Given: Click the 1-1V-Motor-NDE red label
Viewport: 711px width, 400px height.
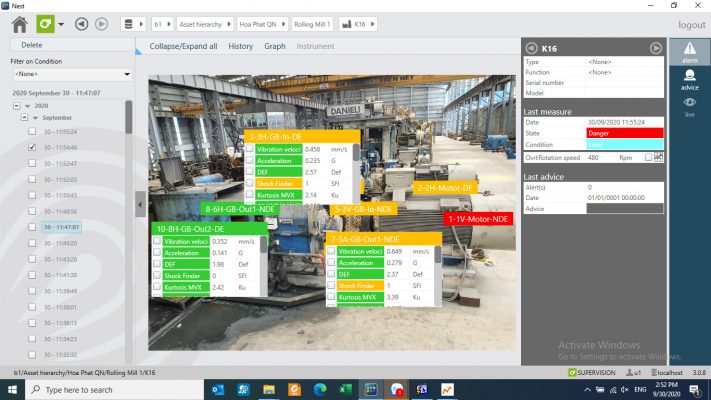Looking at the screenshot, I should tap(478, 219).
